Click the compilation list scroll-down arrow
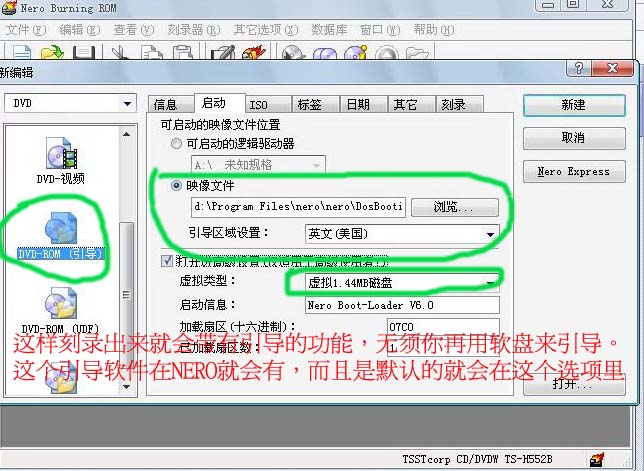This screenshot has height=471, width=644. coord(126,387)
